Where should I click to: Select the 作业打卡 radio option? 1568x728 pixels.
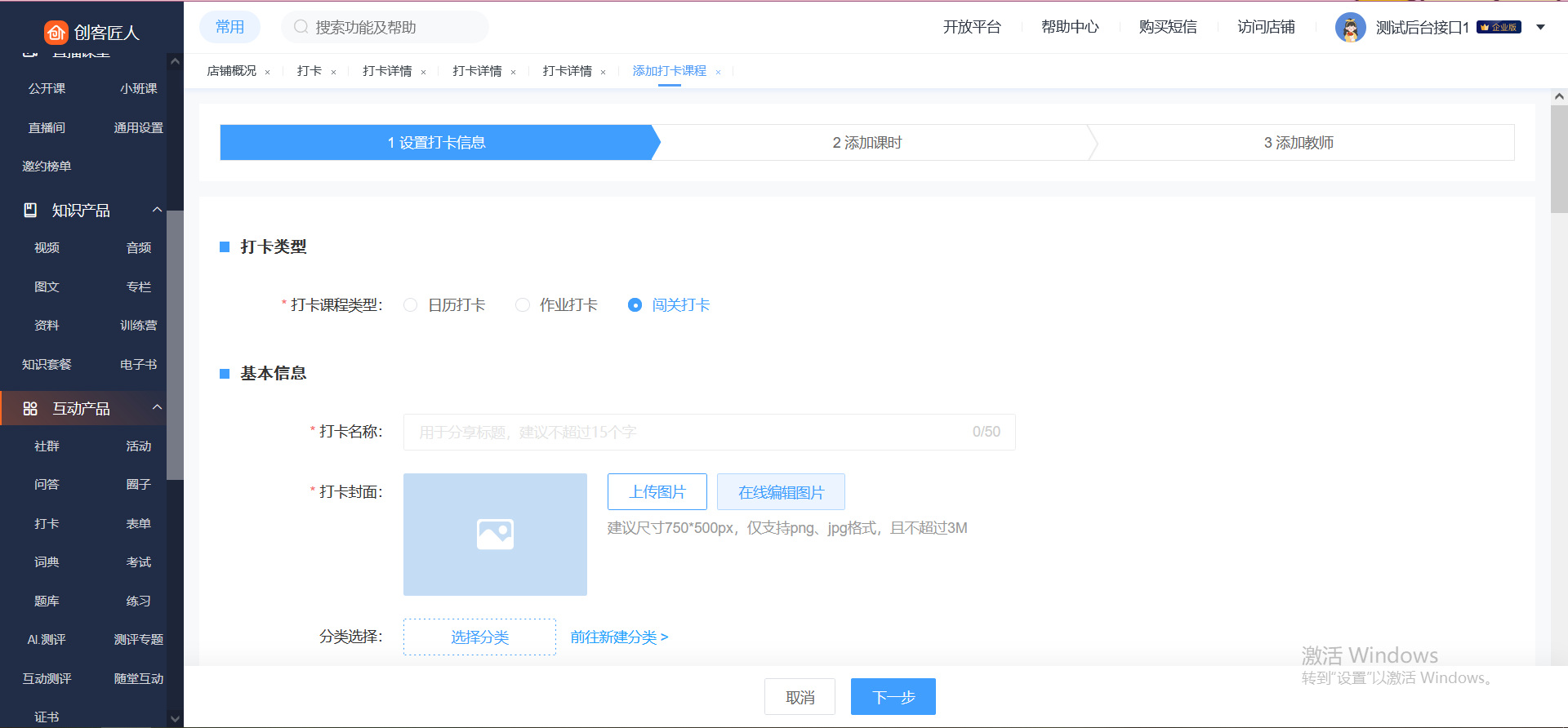tap(523, 305)
